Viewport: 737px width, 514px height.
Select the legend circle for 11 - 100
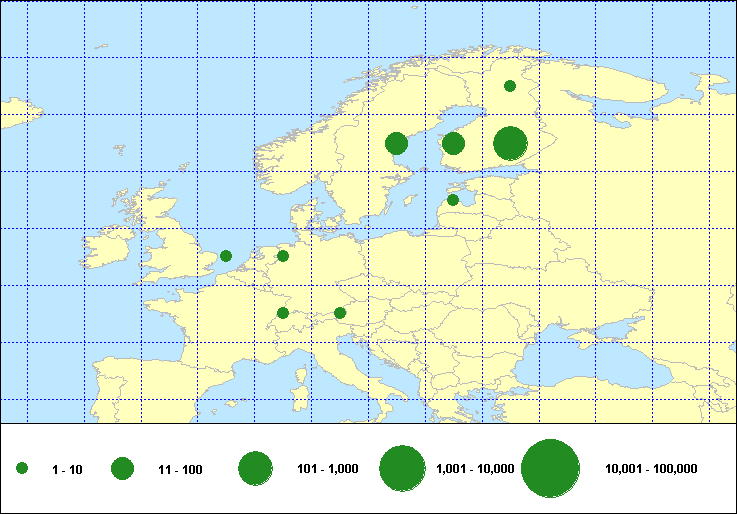coord(122,469)
